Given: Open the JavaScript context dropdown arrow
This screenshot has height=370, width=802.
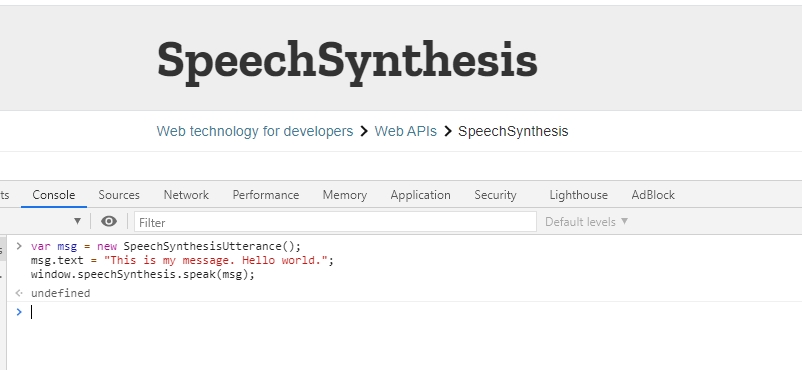Looking at the screenshot, I should (77, 222).
